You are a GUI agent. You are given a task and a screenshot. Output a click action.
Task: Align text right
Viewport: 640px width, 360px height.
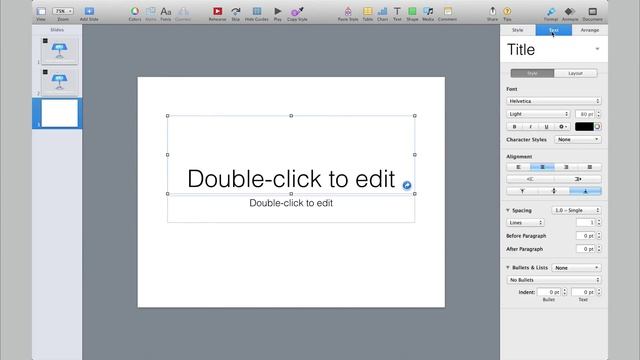[x=566, y=167]
